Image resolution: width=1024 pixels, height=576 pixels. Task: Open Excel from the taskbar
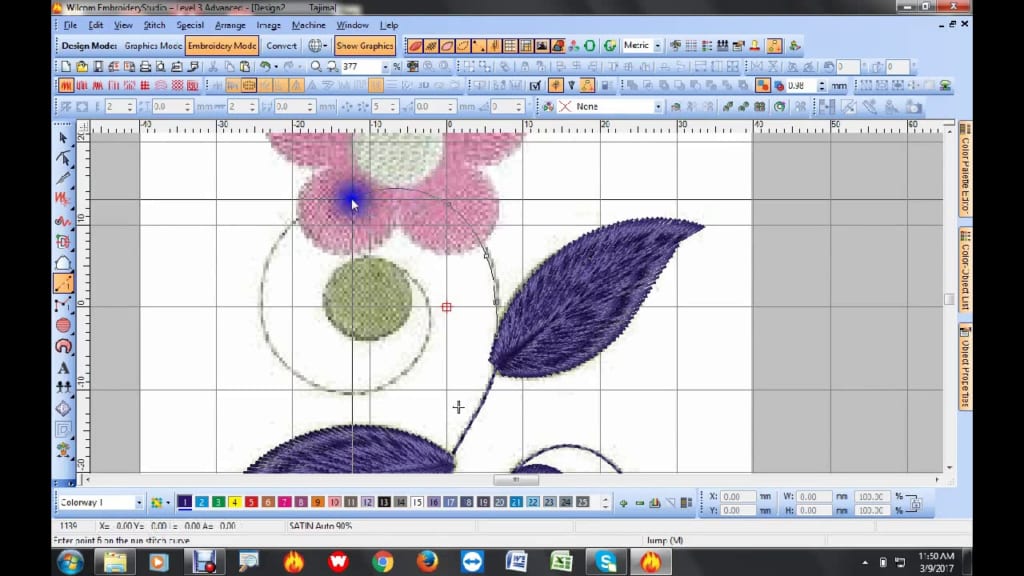[561, 562]
